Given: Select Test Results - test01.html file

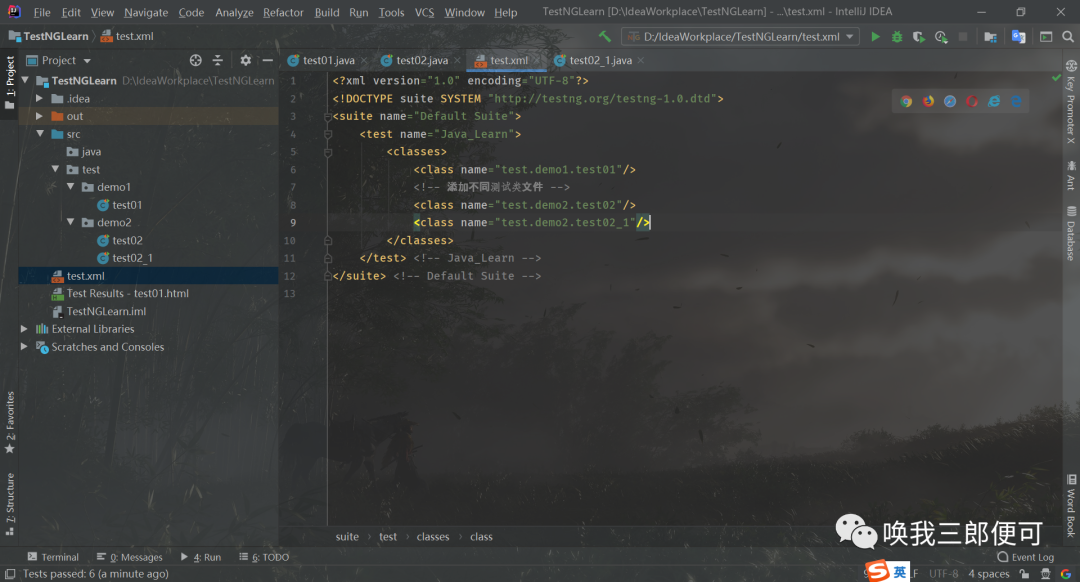Looking at the screenshot, I should tap(127, 294).
